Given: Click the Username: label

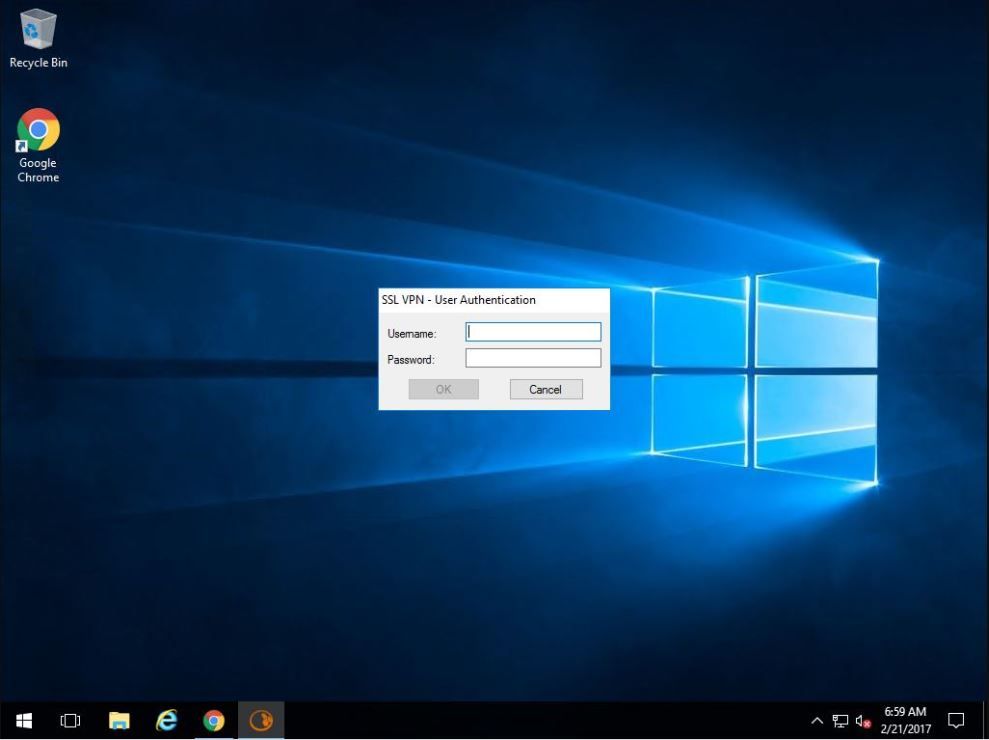Looking at the screenshot, I should coord(412,334).
